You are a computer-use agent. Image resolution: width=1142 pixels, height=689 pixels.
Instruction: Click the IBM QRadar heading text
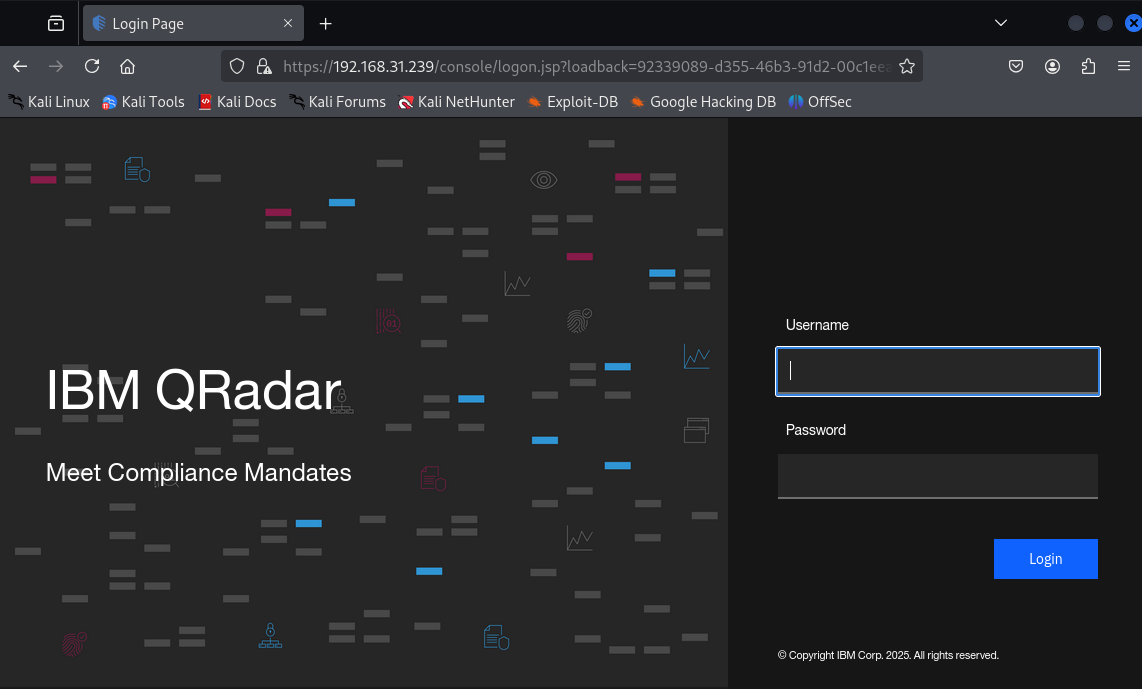[194, 390]
